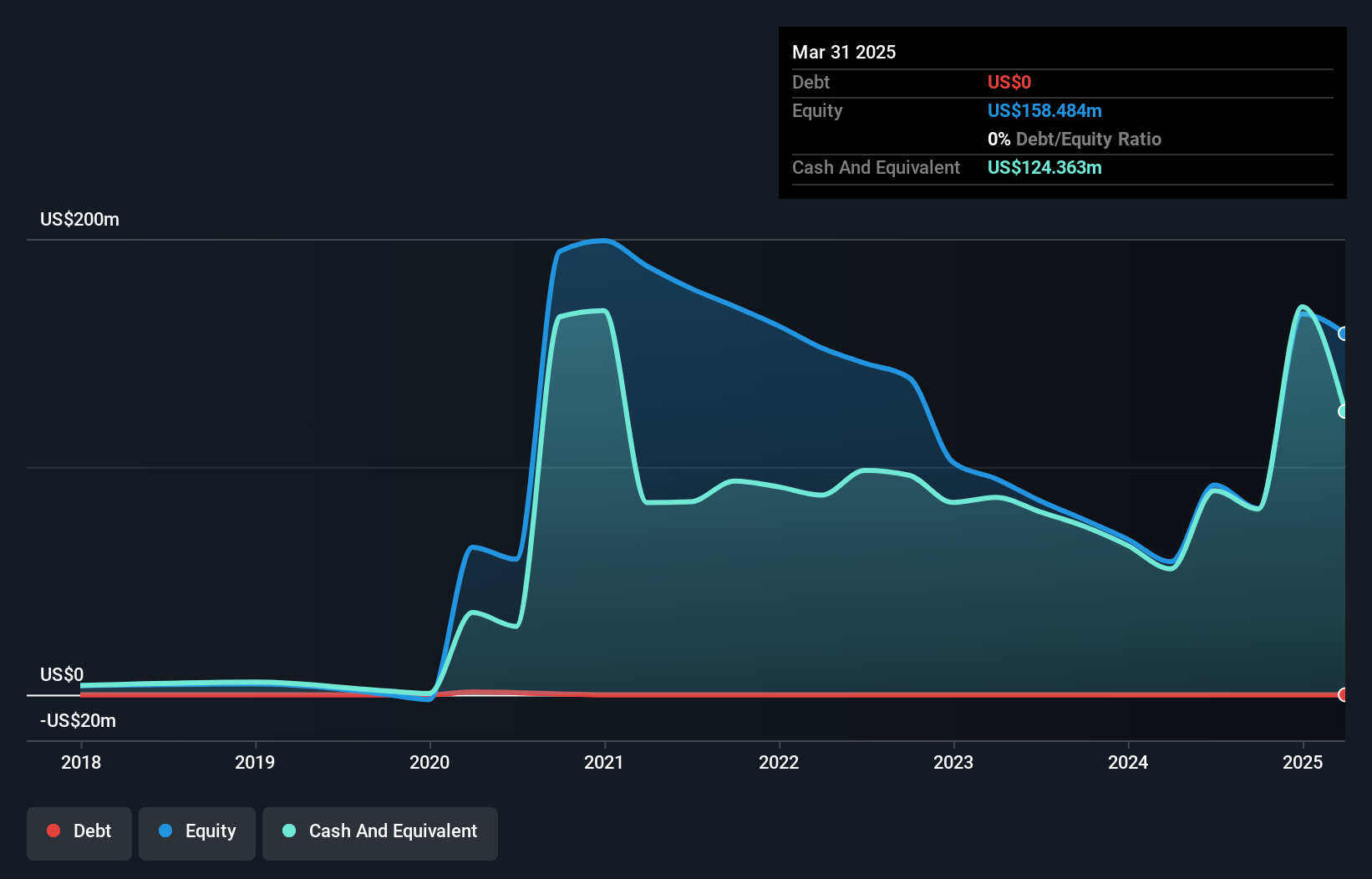
Task: Click the 2018 x-axis label
Action: pos(81,762)
